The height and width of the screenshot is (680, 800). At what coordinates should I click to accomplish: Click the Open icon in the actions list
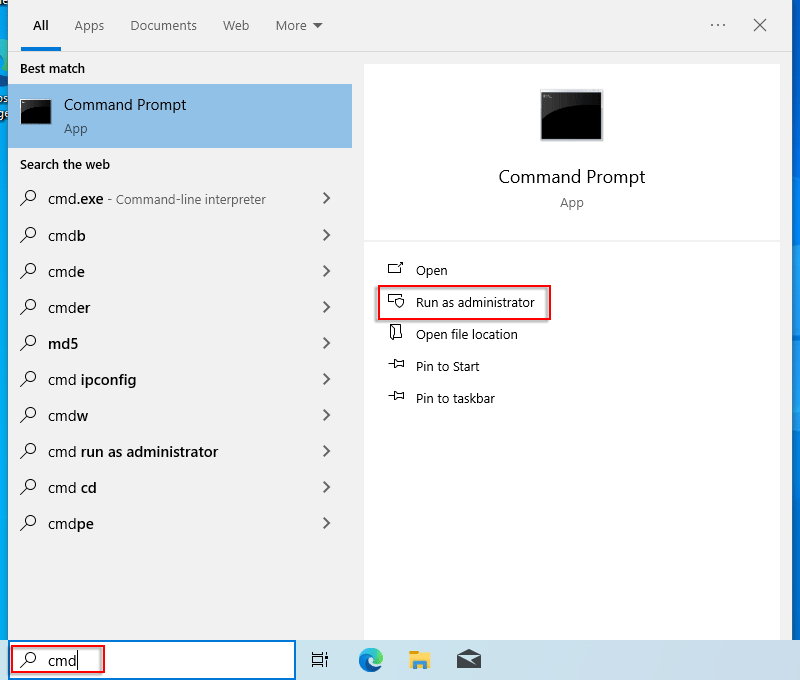pyautogui.click(x=395, y=268)
